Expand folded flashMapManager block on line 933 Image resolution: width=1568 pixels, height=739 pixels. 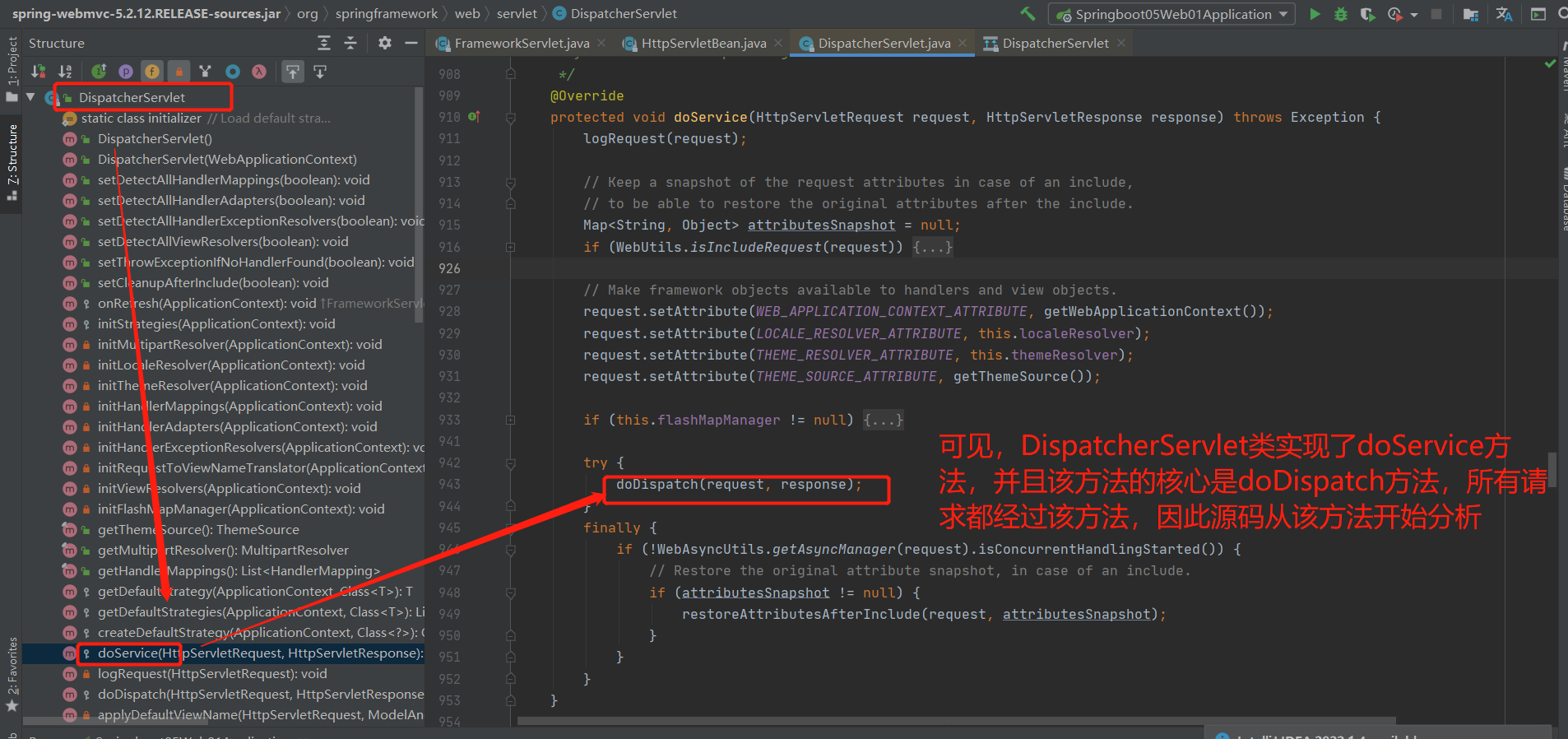pos(510,420)
